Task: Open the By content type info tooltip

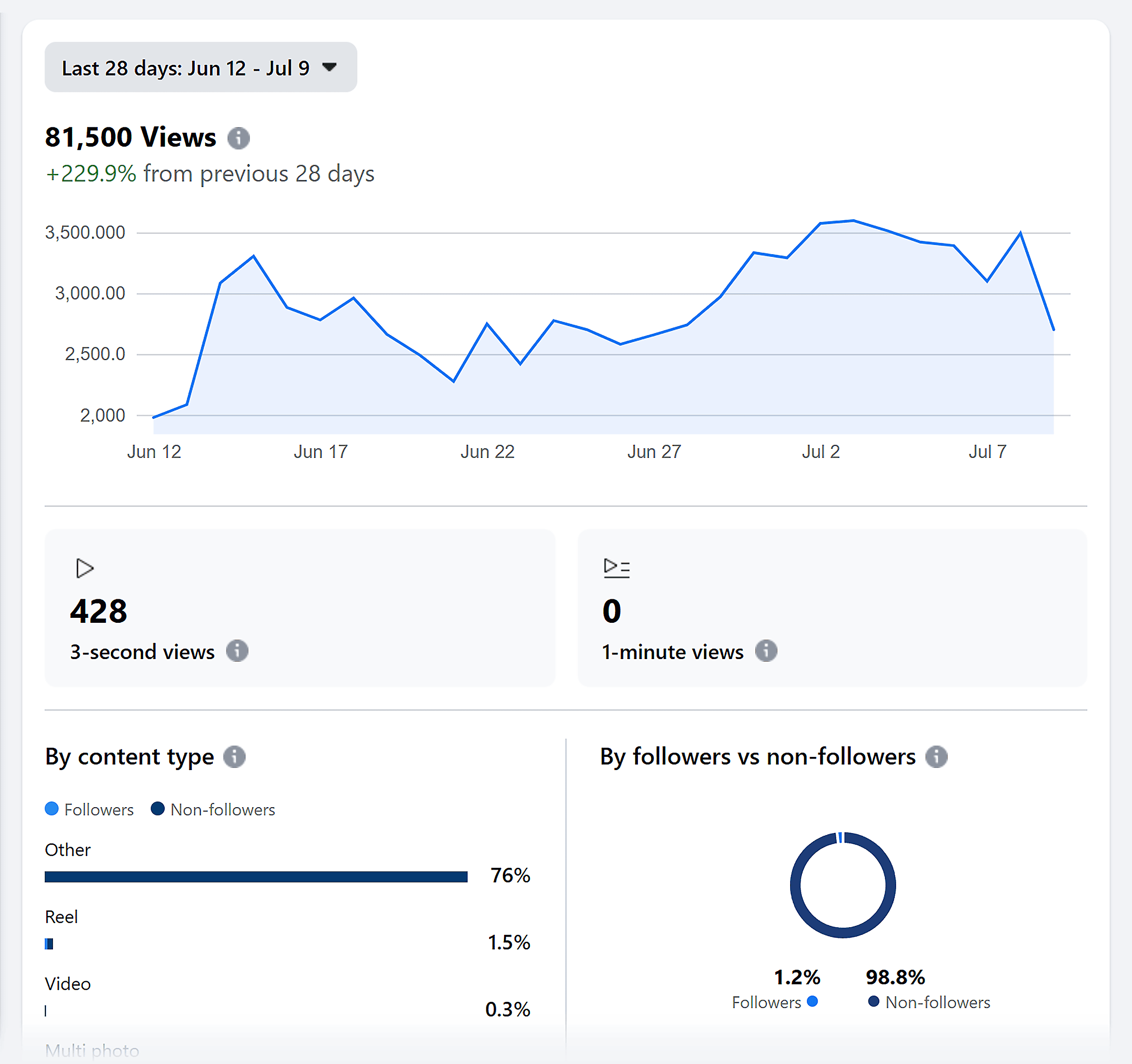Action: point(235,757)
